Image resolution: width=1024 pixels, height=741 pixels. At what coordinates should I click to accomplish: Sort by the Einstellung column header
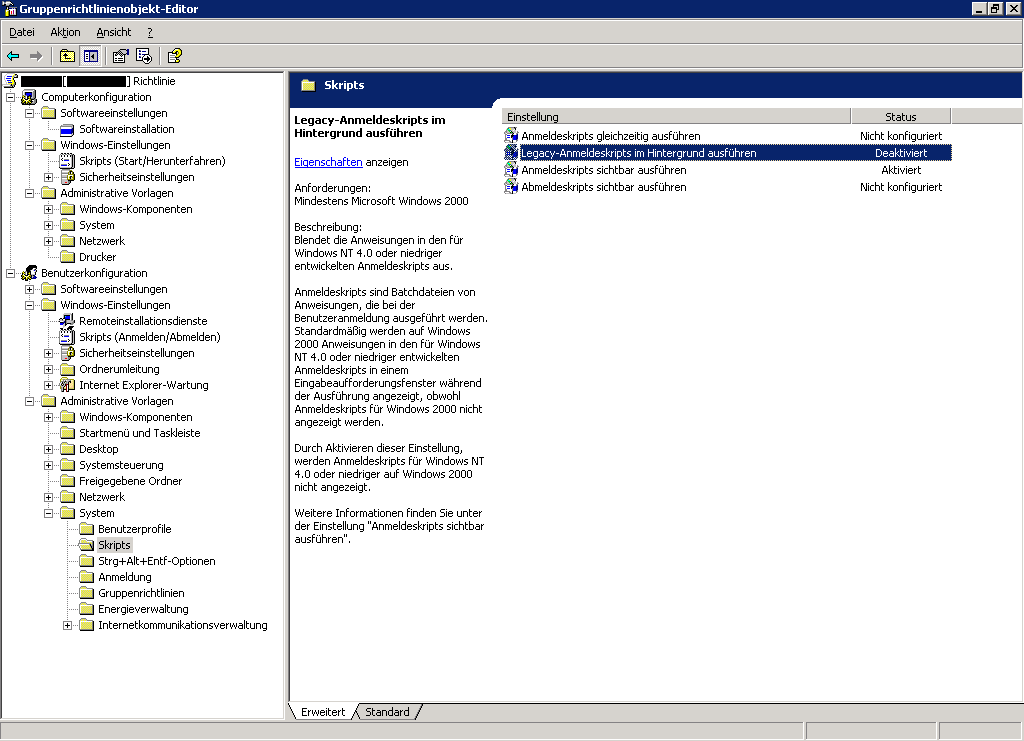676,117
